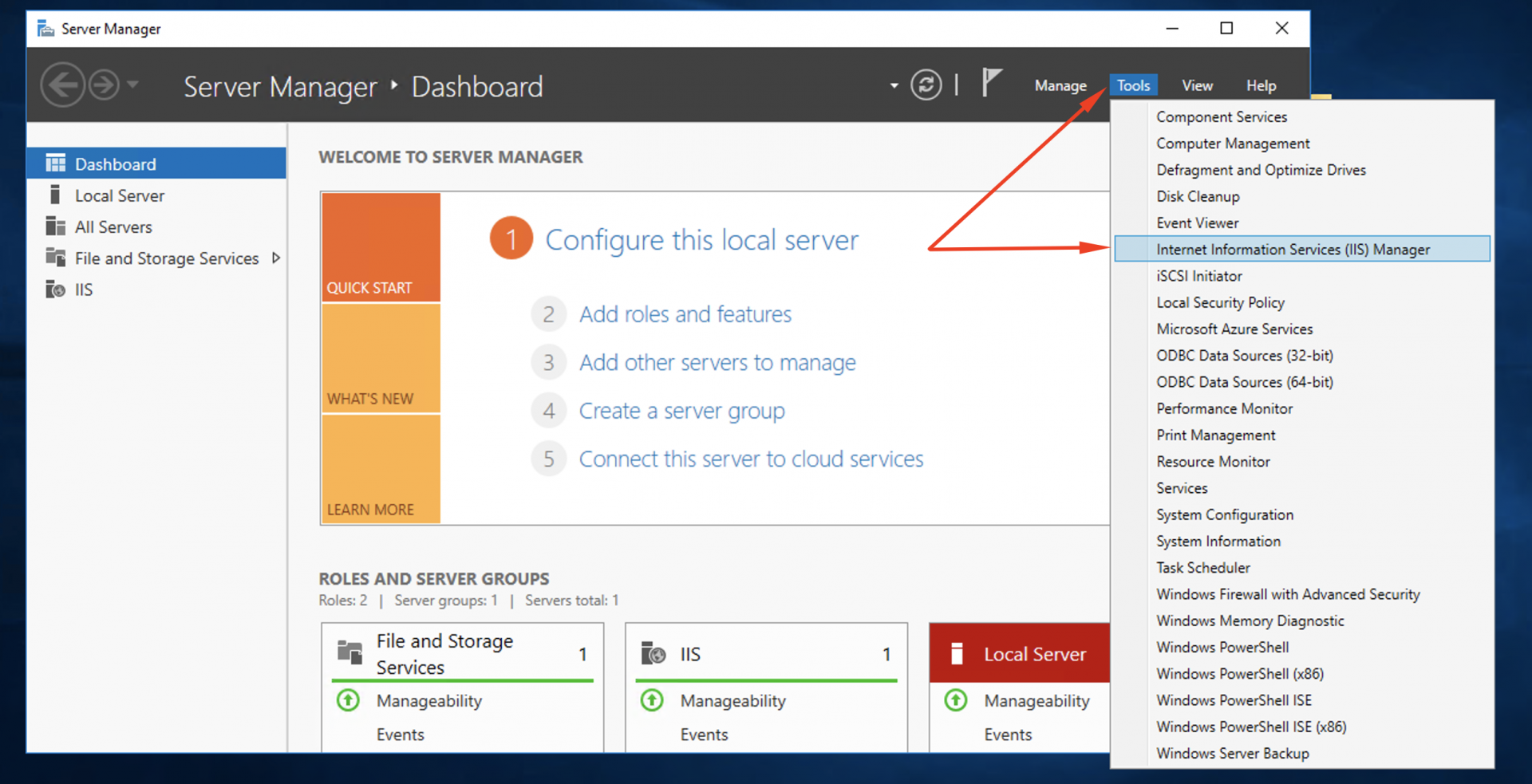Click the Server Manager title bar icon
This screenshot has width=1532, height=784.
click(46, 29)
